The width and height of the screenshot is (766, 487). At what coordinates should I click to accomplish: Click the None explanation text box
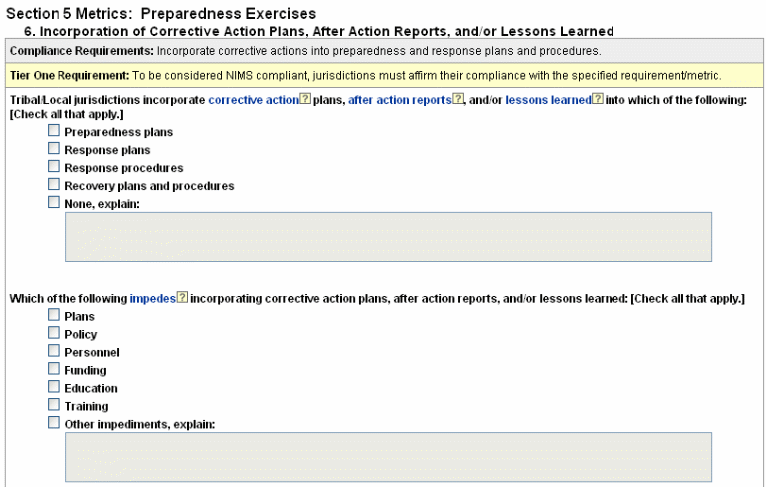(388, 237)
